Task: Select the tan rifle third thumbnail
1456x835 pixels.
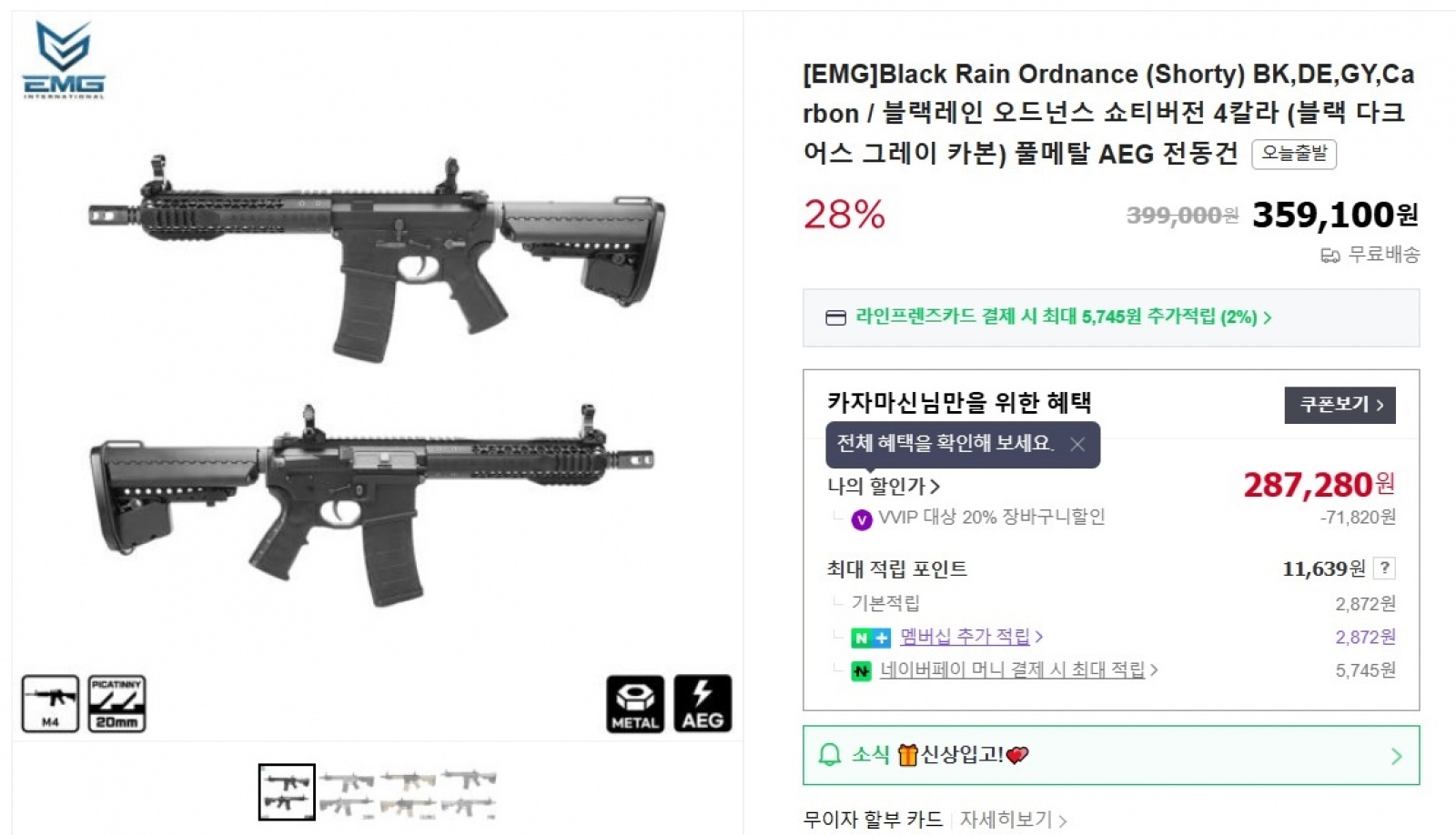Action: [x=409, y=791]
